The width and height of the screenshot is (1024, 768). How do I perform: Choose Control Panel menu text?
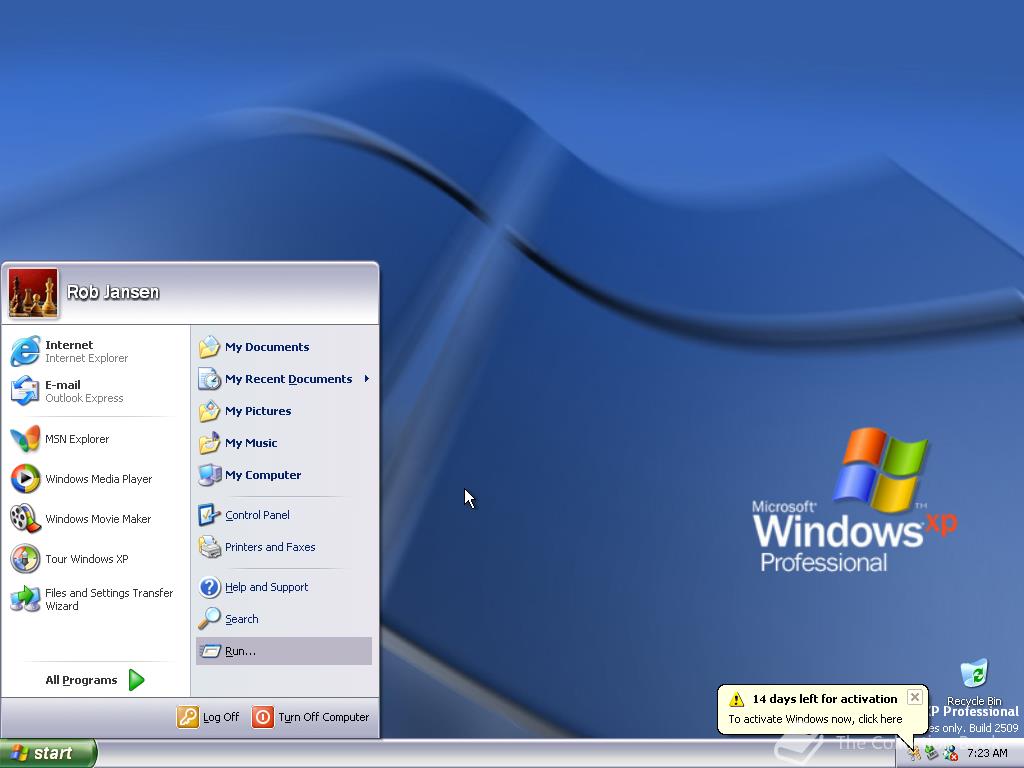[257, 515]
